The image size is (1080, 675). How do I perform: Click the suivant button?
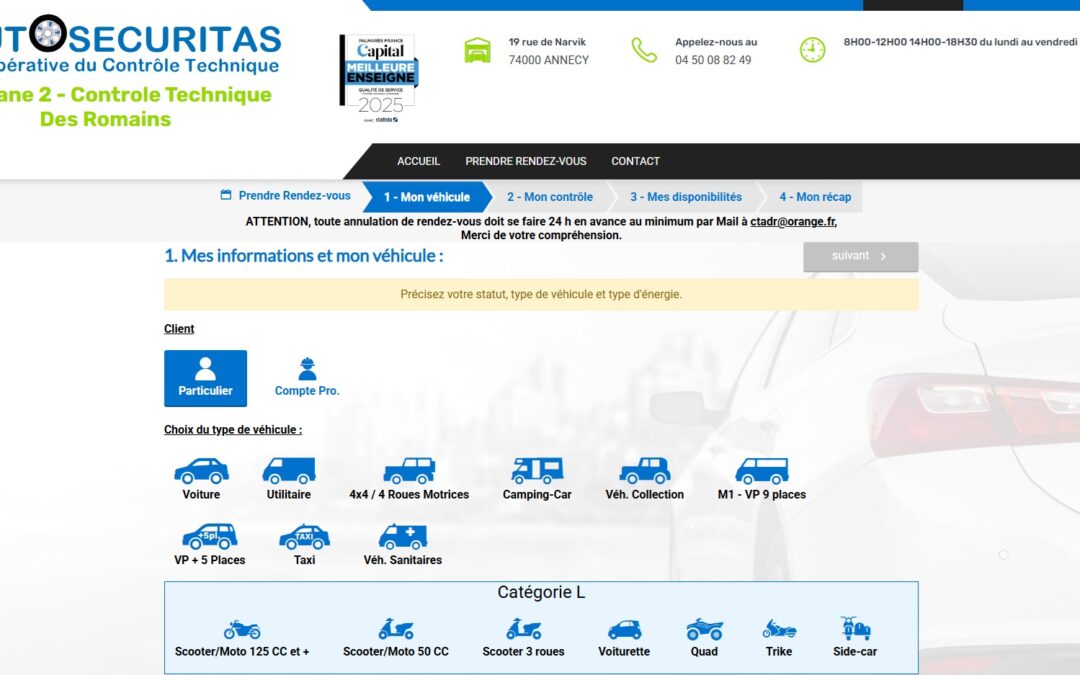860,256
